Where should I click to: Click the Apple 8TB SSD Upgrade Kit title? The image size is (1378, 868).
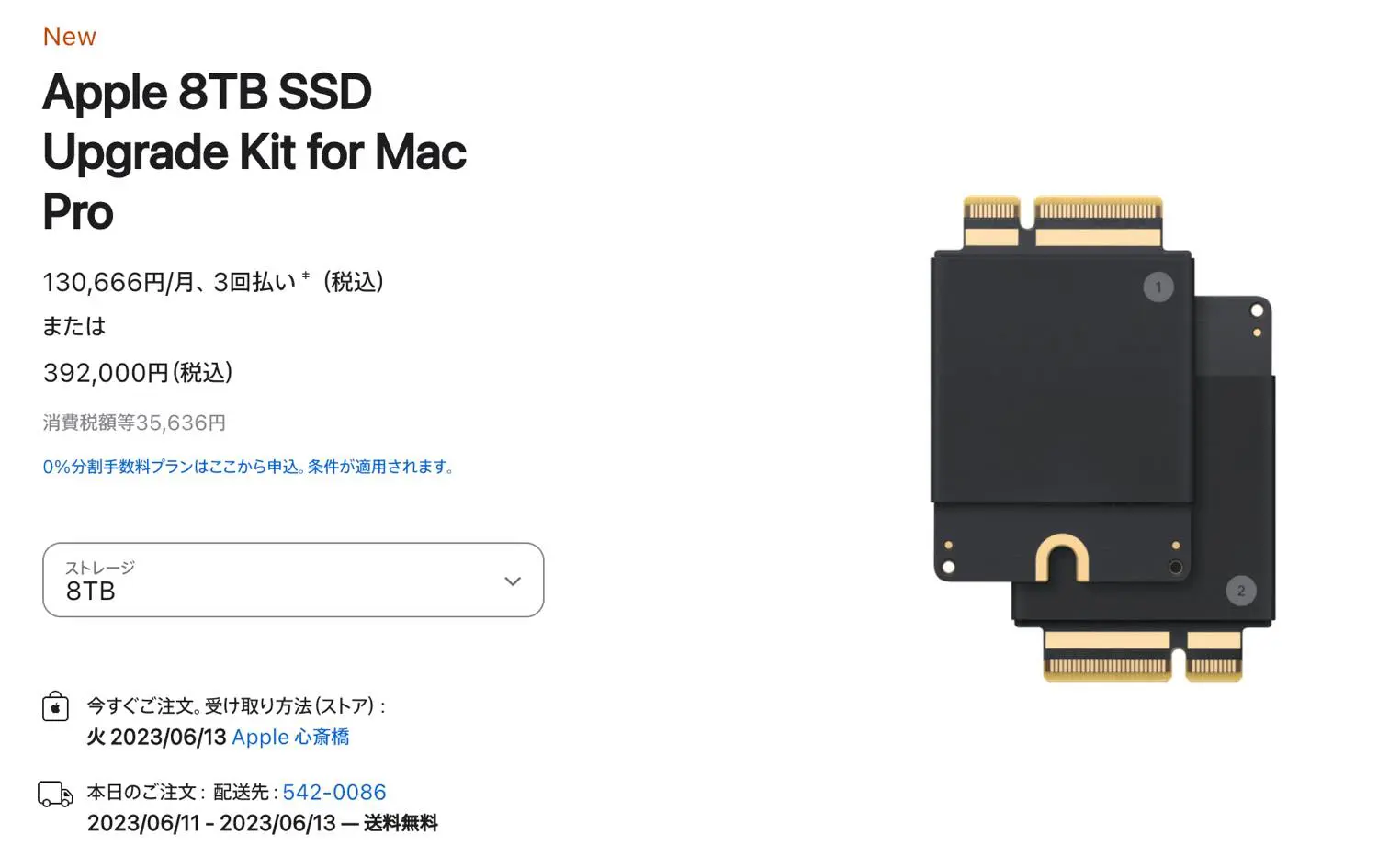254,152
